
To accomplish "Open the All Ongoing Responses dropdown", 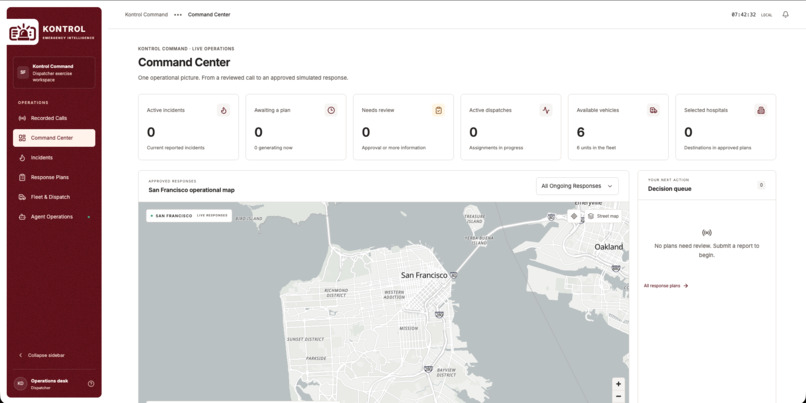I will click(577, 186).
